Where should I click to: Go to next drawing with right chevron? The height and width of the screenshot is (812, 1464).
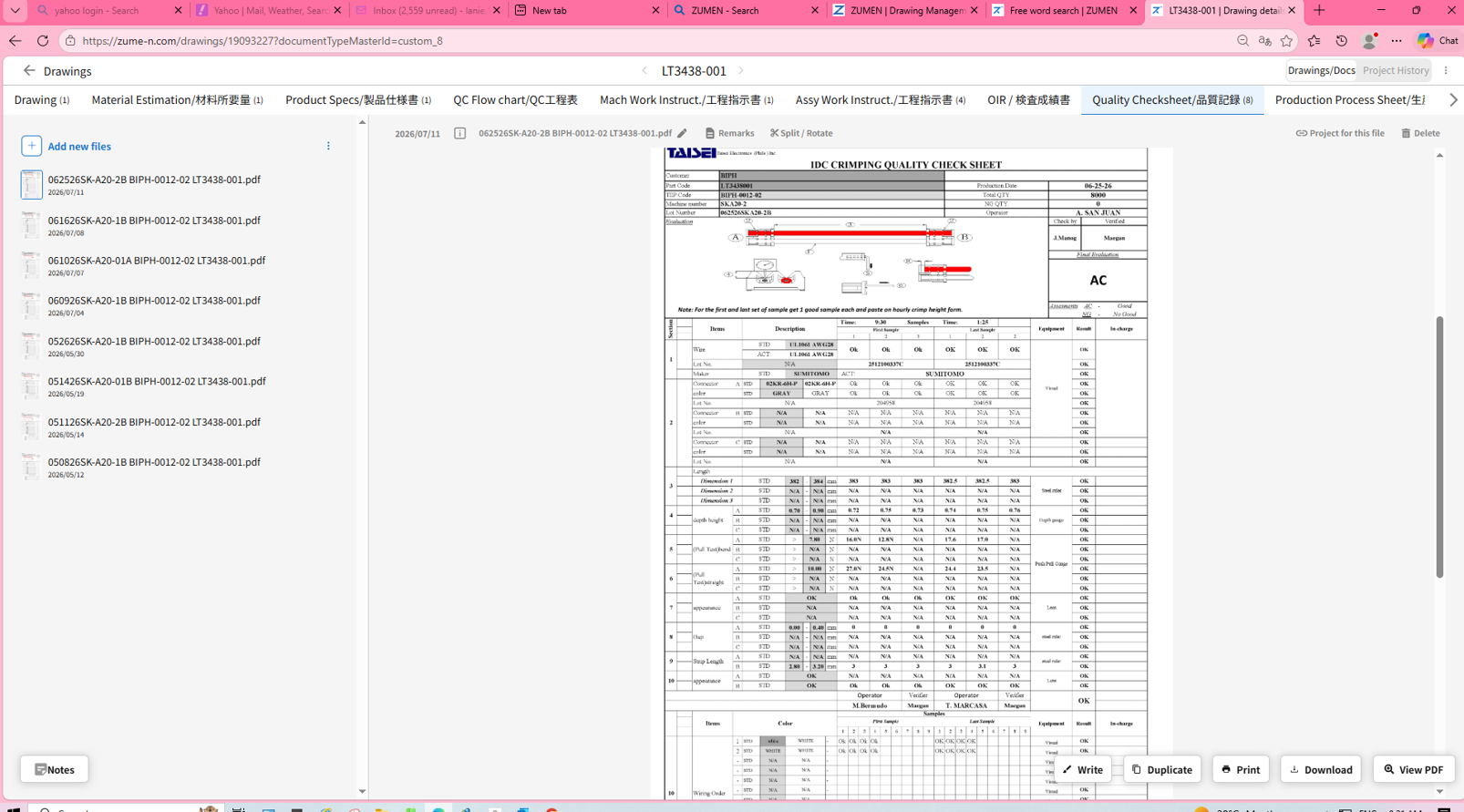tap(741, 71)
